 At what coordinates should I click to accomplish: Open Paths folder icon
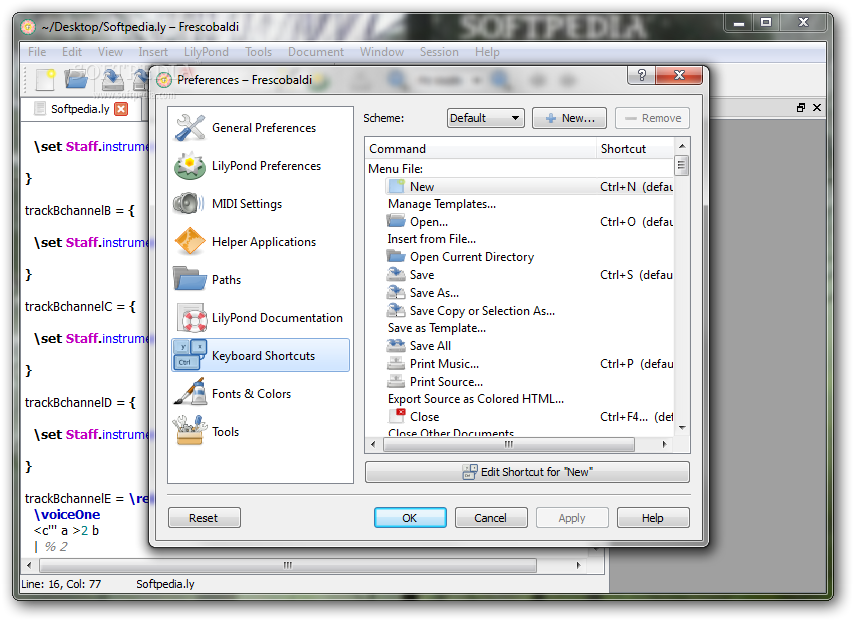190,278
